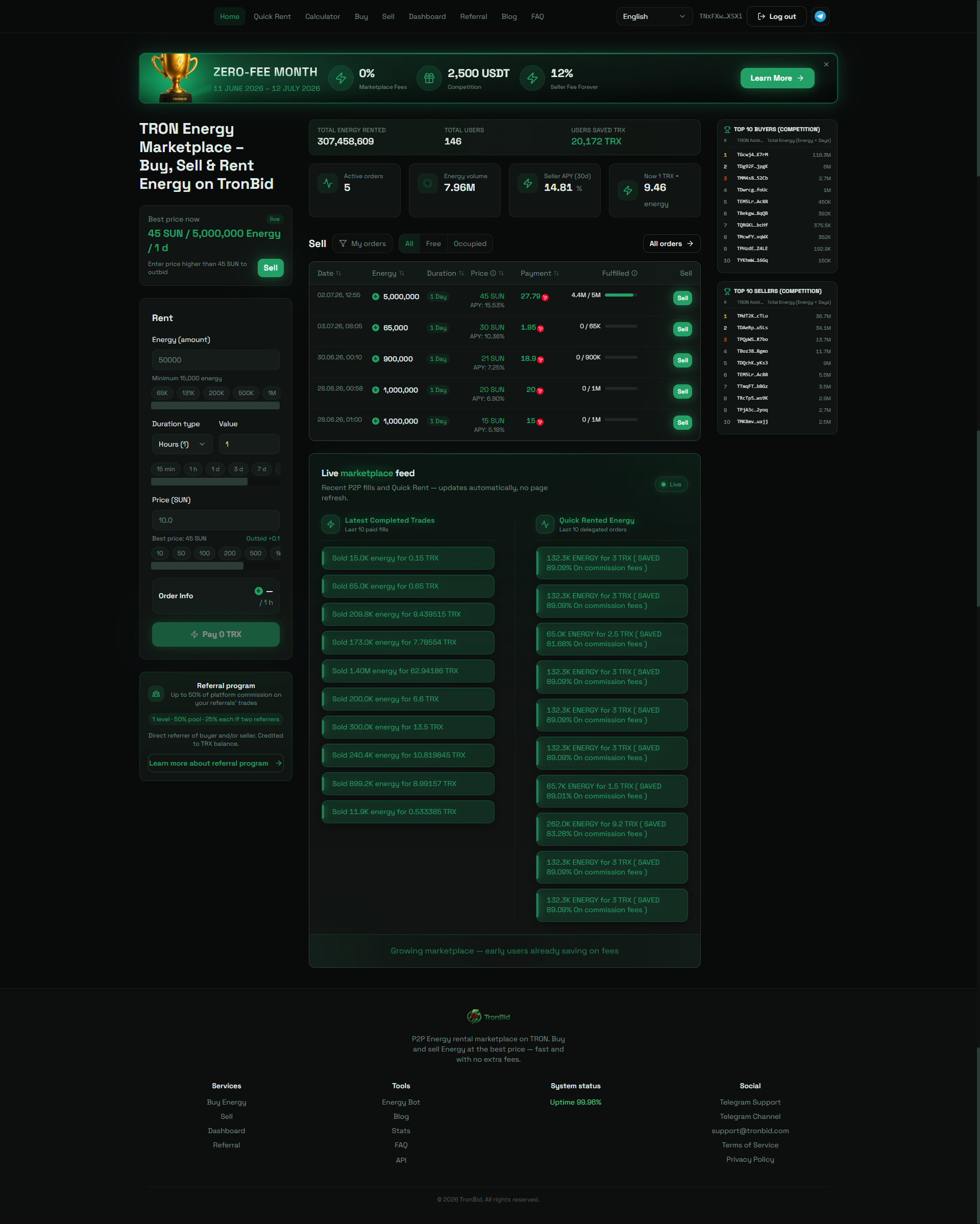Open Learn more about referral program
The image size is (980, 1224).
pos(216,763)
